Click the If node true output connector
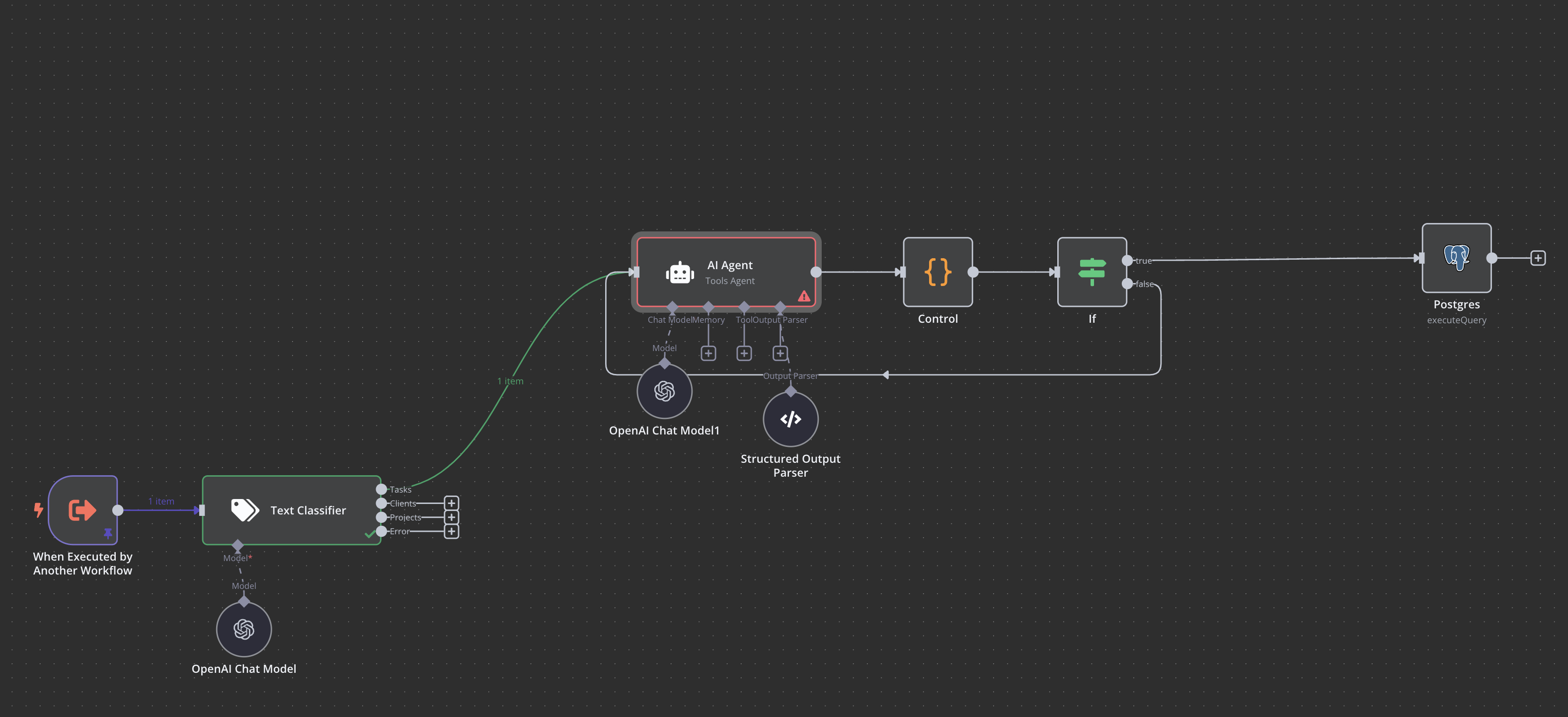The height and width of the screenshot is (717, 1568). (x=1127, y=260)
